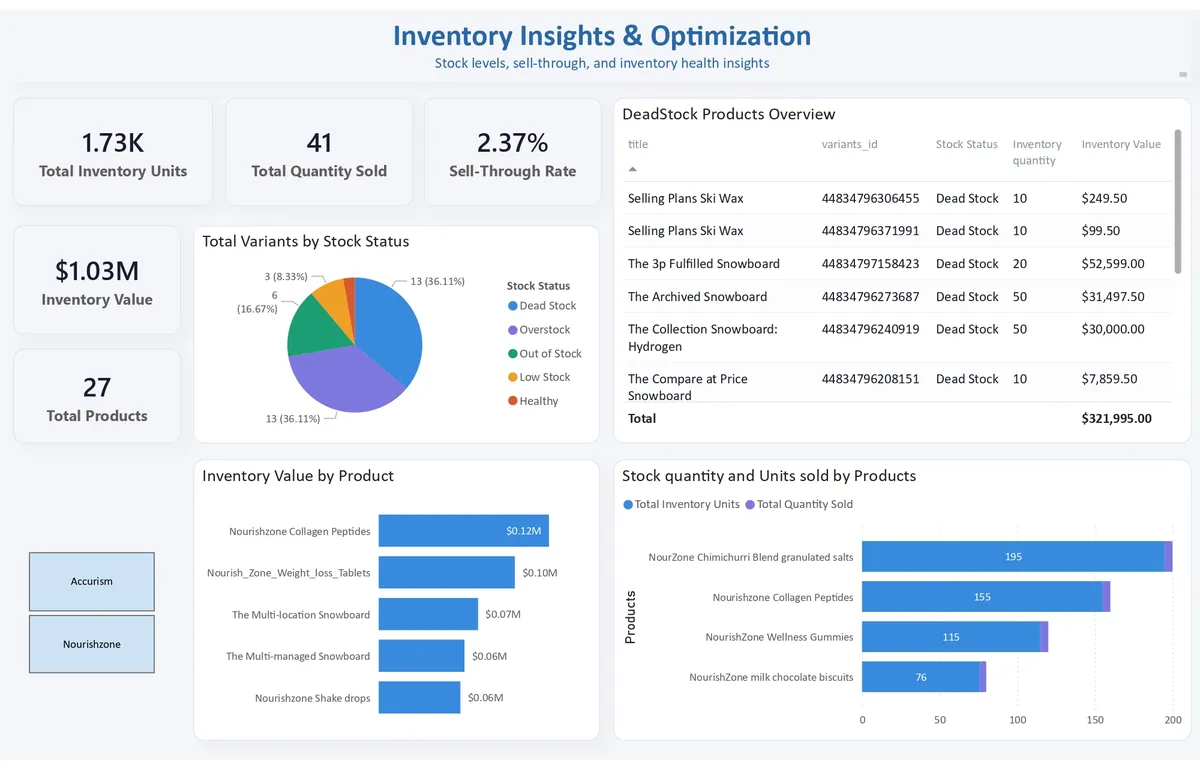Click the Total Inventory Units card
The height and width of the screenshot is (769, 1200).
tap(113, 153)
